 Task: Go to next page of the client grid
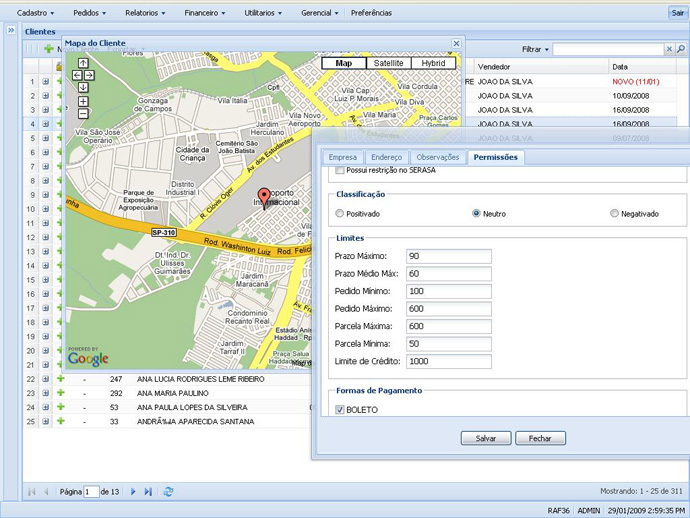tap(133, 492)
